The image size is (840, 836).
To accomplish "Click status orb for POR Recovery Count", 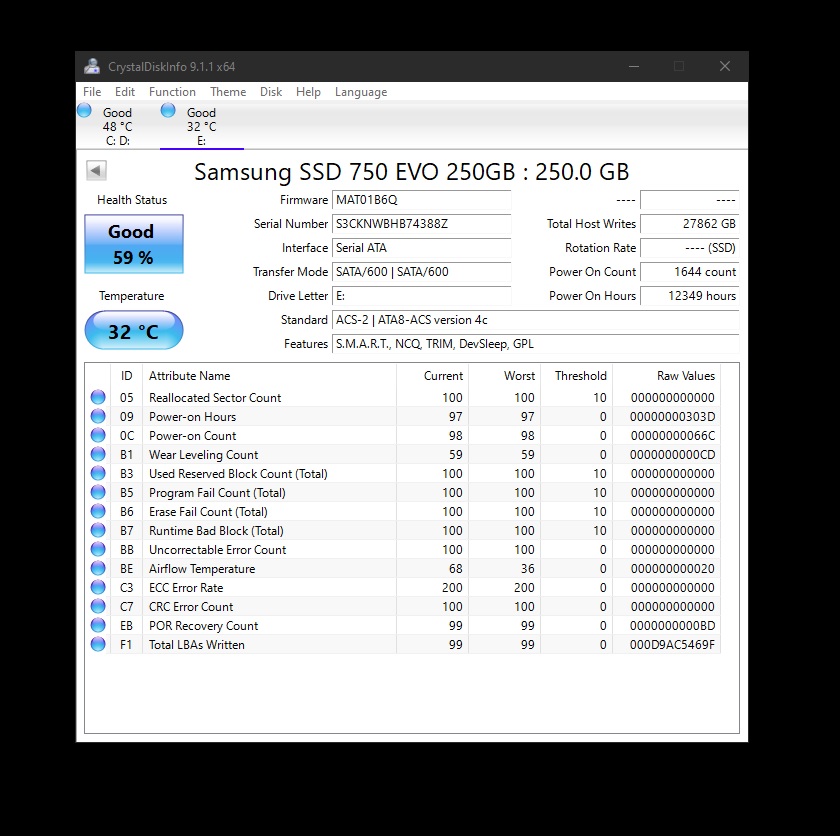I will click(x=98, y=626).
